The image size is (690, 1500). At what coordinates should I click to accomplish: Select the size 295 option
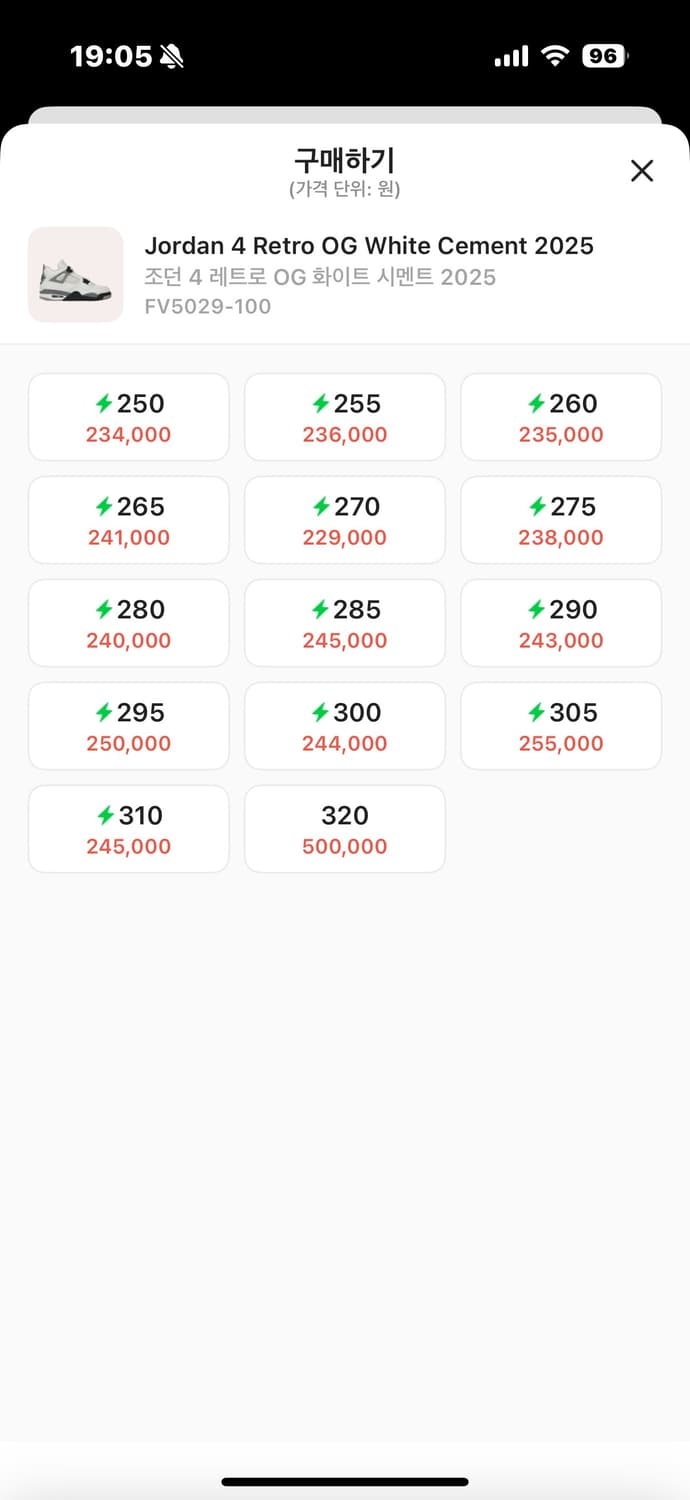pos(129,726)
